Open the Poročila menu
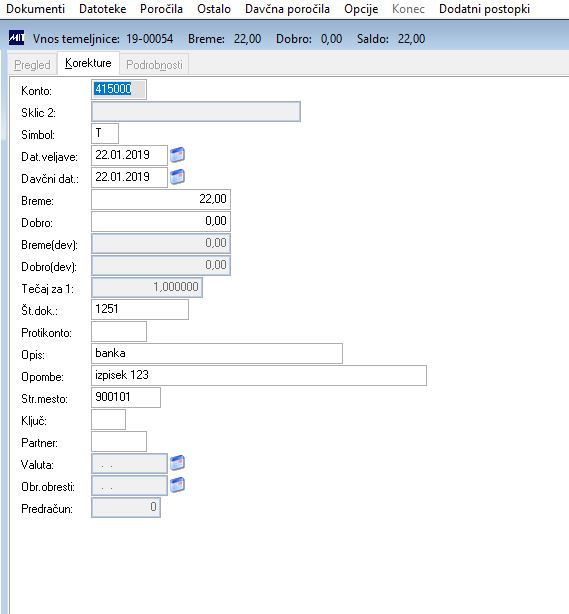 (161, 9)
